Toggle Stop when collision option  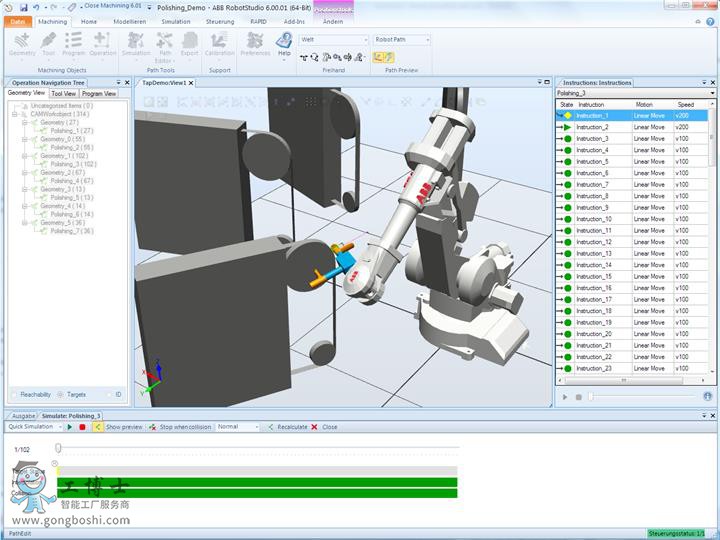click(x=185, y=427)
